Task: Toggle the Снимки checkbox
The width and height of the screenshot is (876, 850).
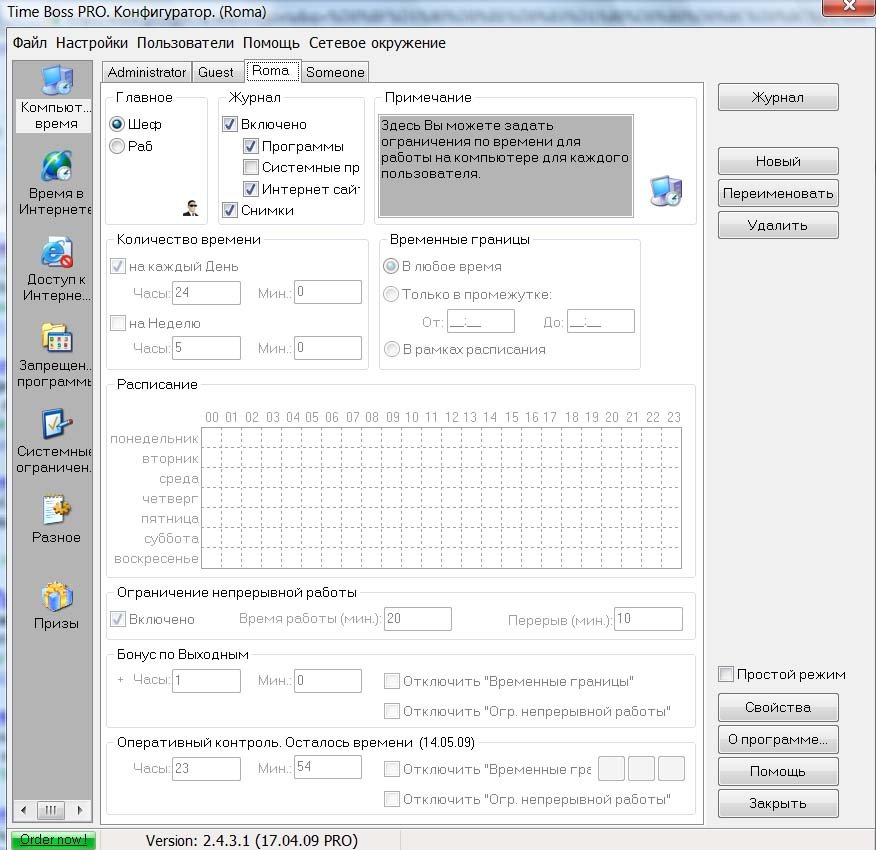Action: pos(230,210)
